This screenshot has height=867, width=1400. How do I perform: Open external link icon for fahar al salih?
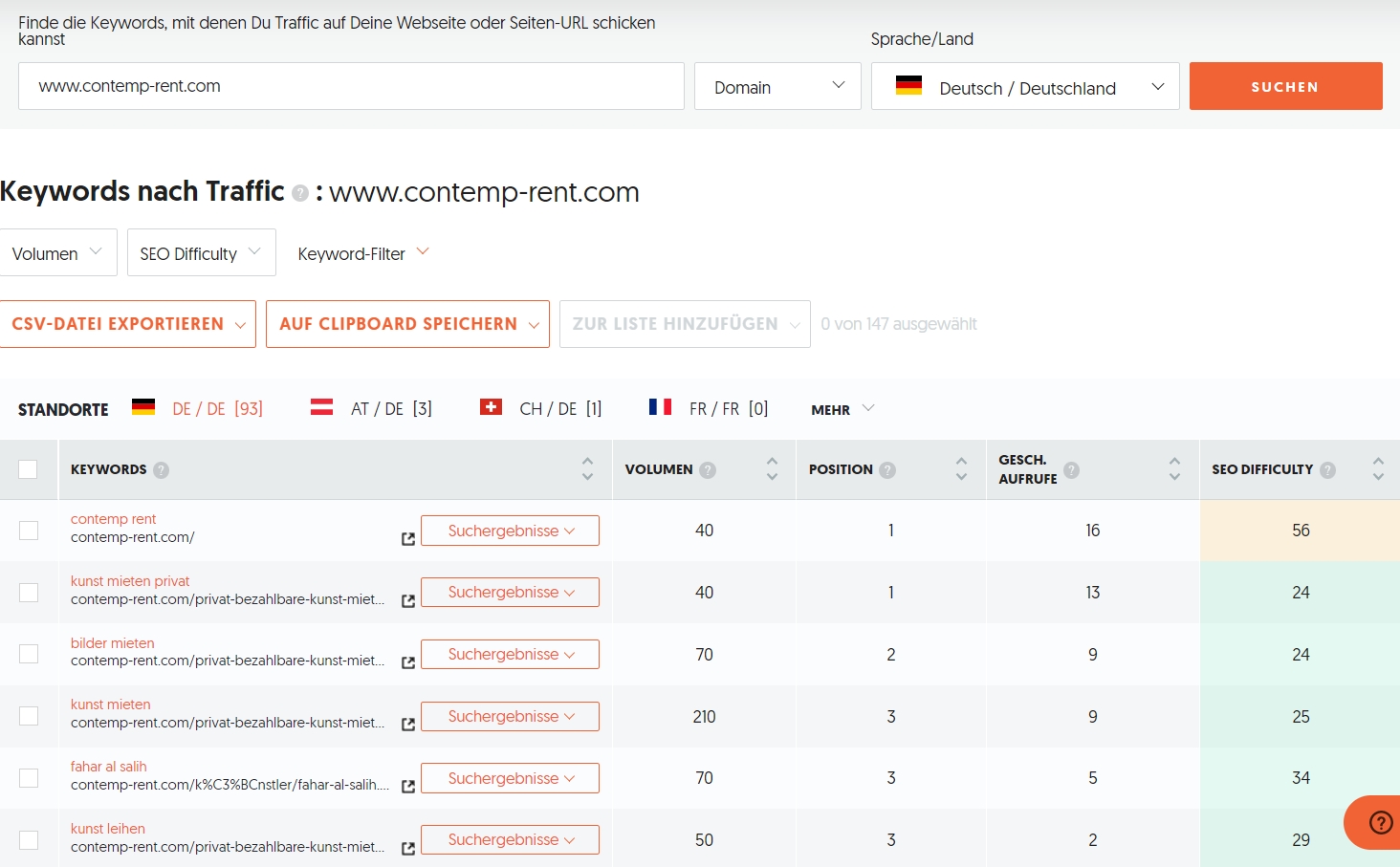[x=408, y=787]
